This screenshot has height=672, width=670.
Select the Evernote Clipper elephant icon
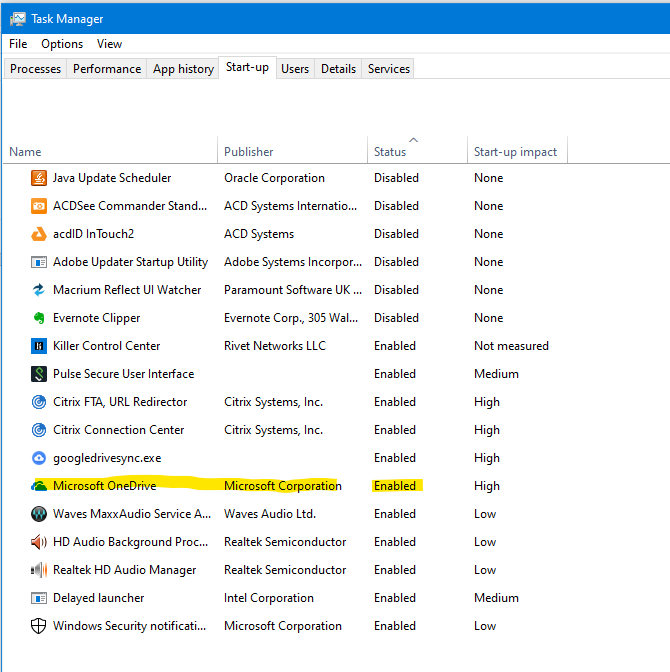click(39, 318)
